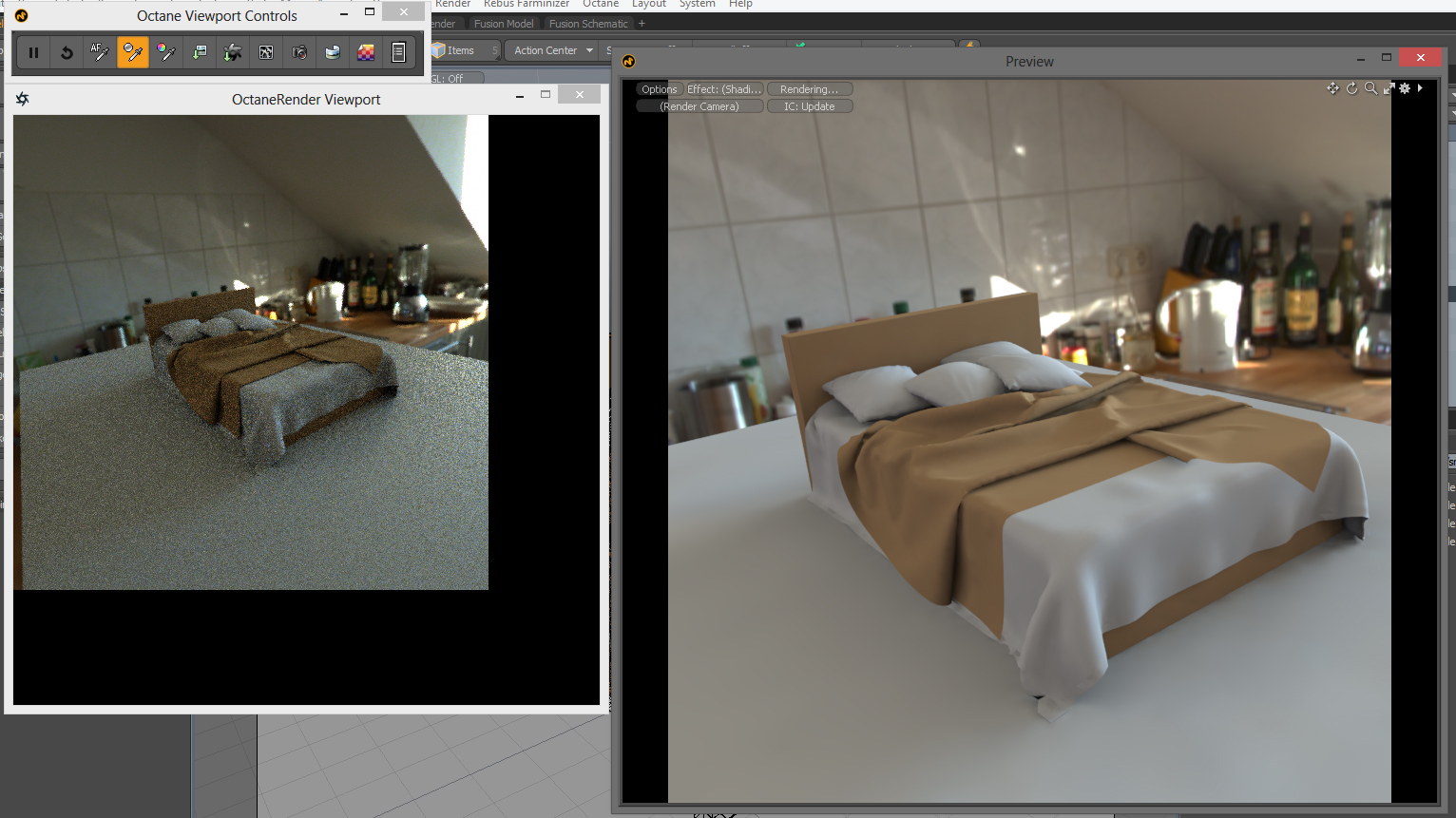Viewport: 1456px width, 818px height.
Task: Click the Octane logo in Viewport Controls title bar
Action: coord(21,15)
